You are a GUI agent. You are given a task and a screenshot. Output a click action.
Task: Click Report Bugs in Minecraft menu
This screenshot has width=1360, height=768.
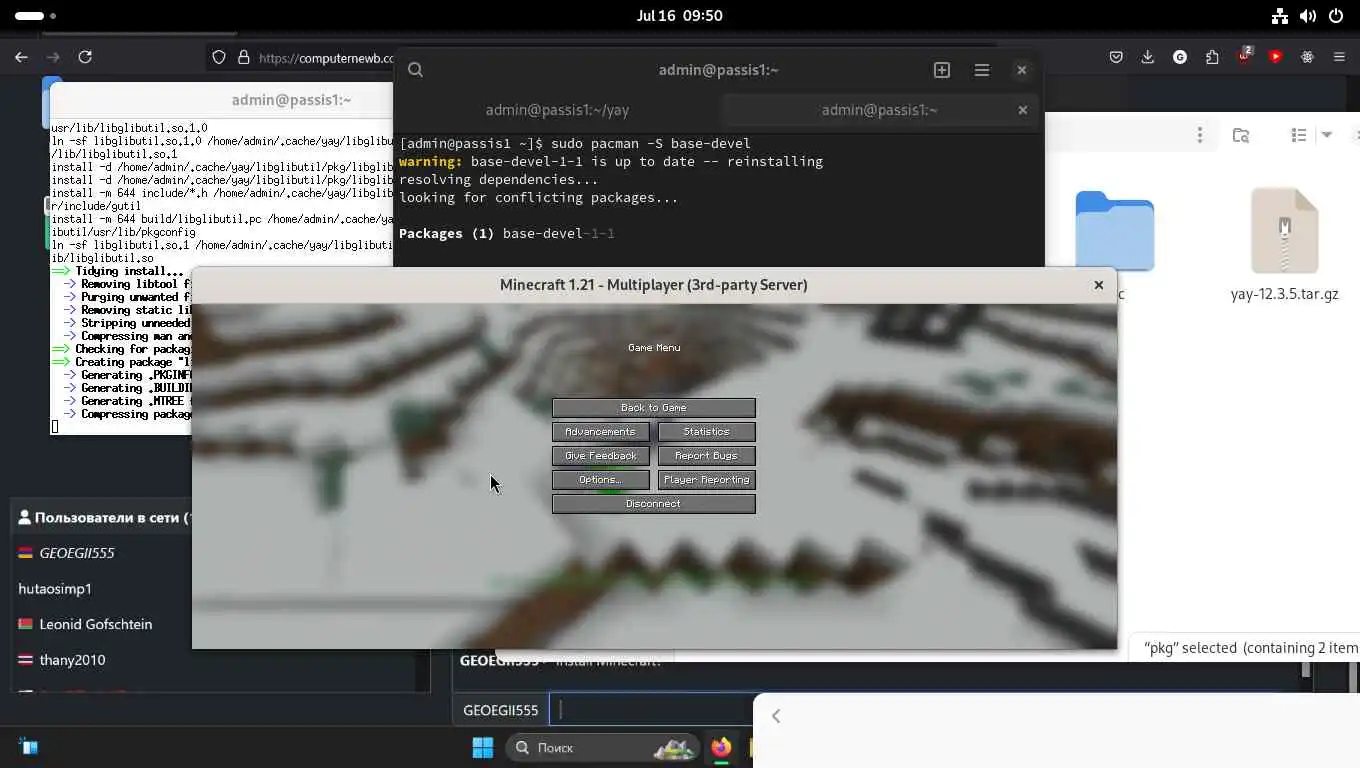tap(707, 456)
